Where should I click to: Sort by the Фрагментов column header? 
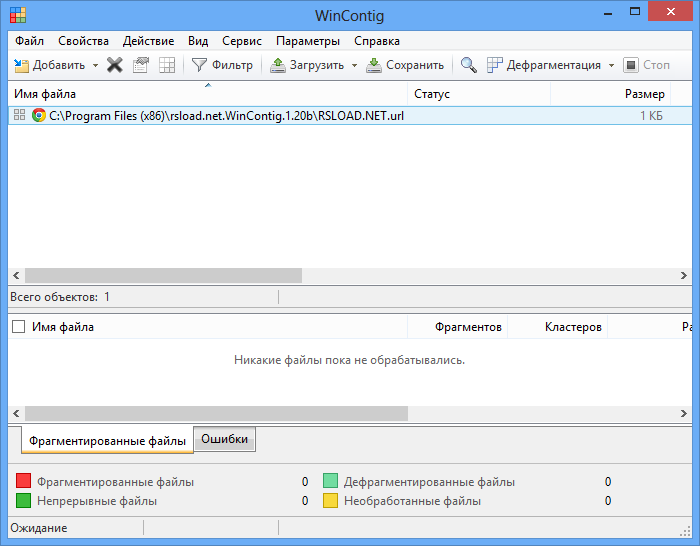coord(458,327)
